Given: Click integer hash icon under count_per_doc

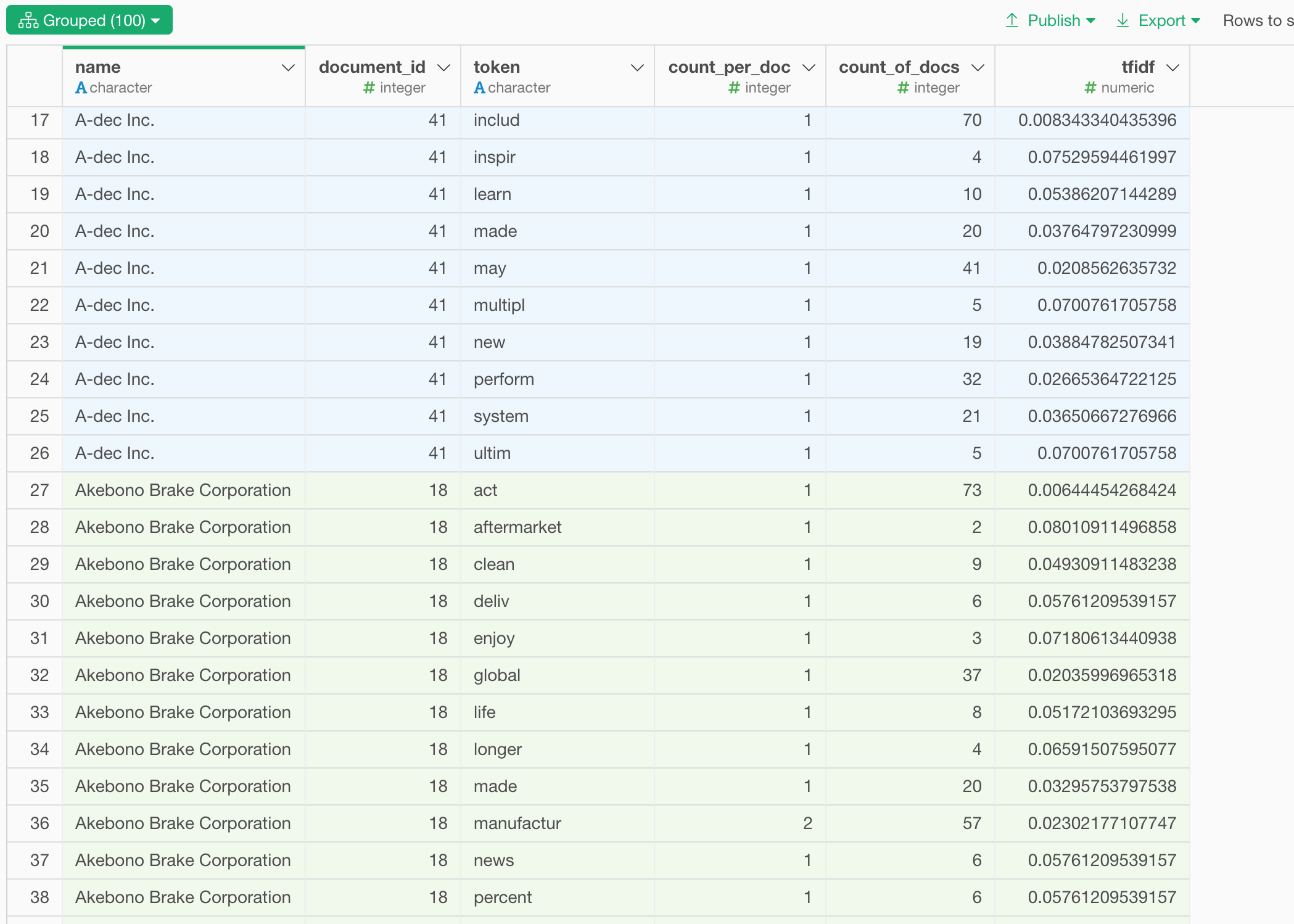Looking at the screenshot, I should (734, 88).
